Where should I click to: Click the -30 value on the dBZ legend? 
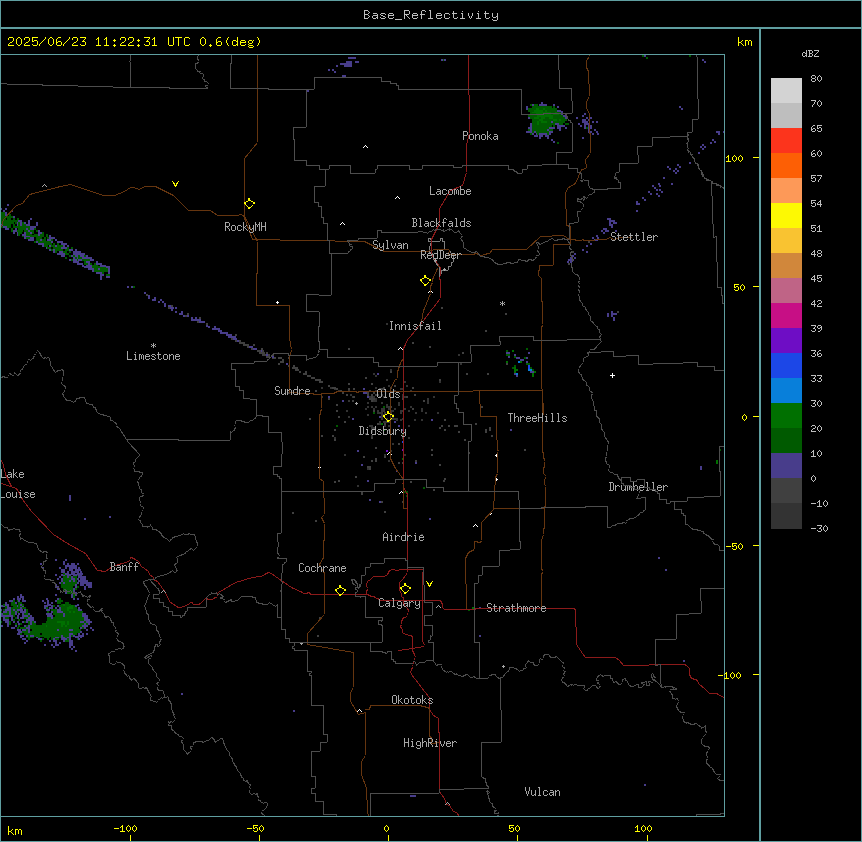tap(819, 528)
